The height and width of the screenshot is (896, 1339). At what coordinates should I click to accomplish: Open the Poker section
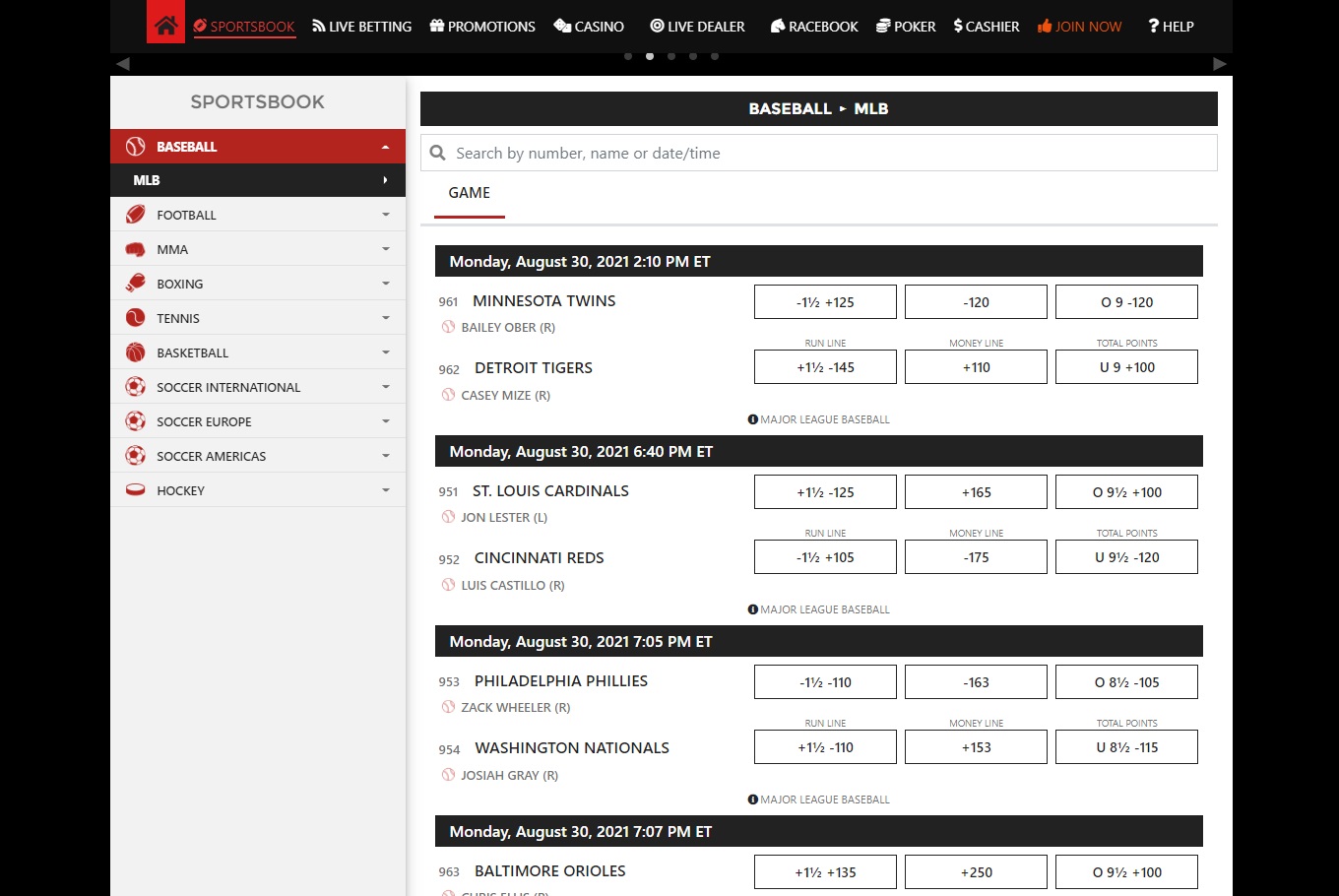906,27
